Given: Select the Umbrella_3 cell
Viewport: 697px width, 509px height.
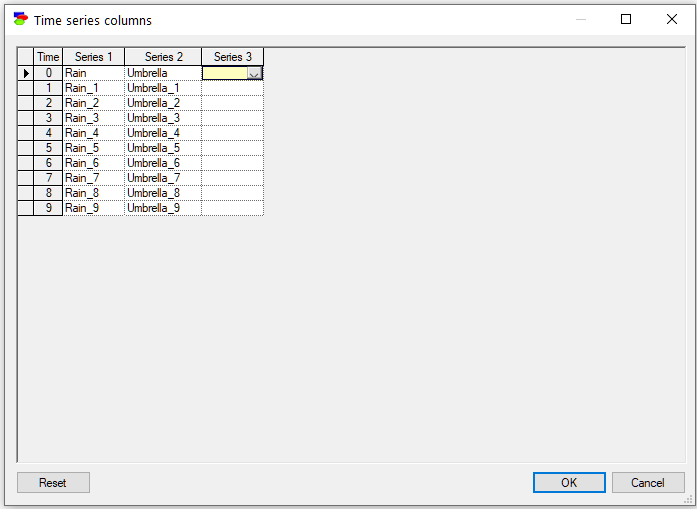Looking at the screenshot, I should point(163,118).
